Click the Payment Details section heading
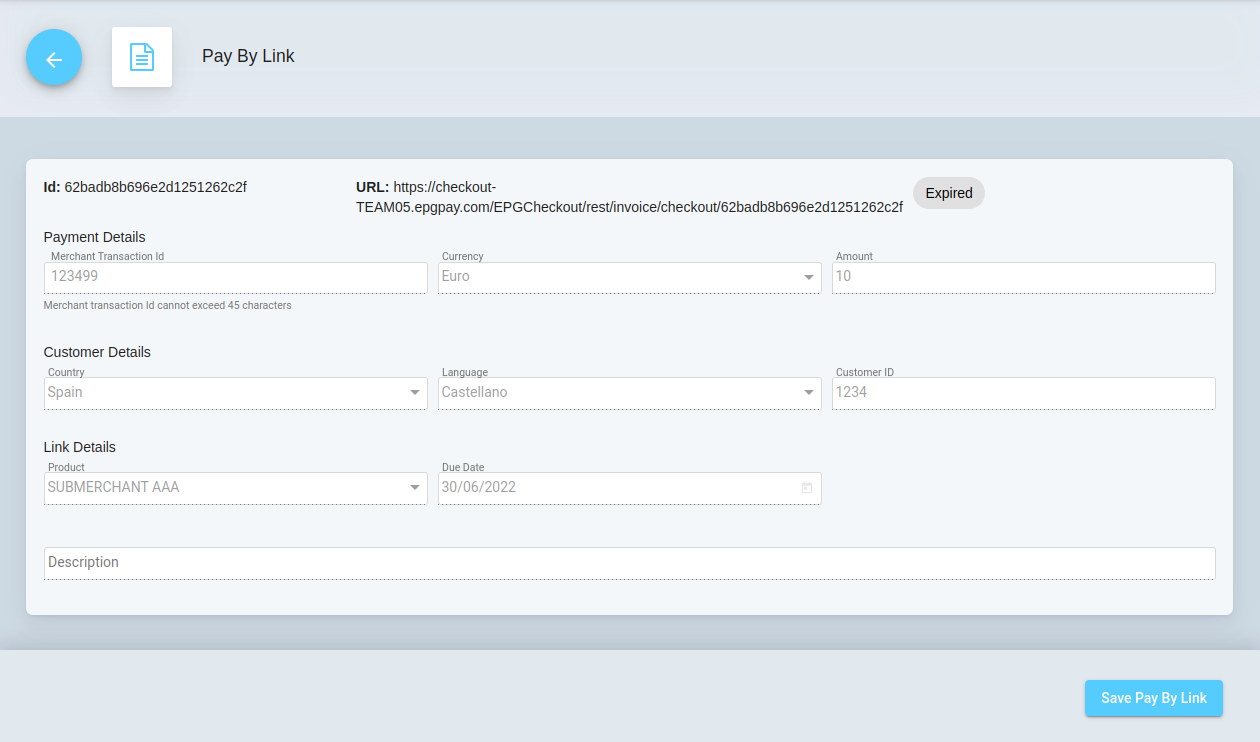 (95, 237)
